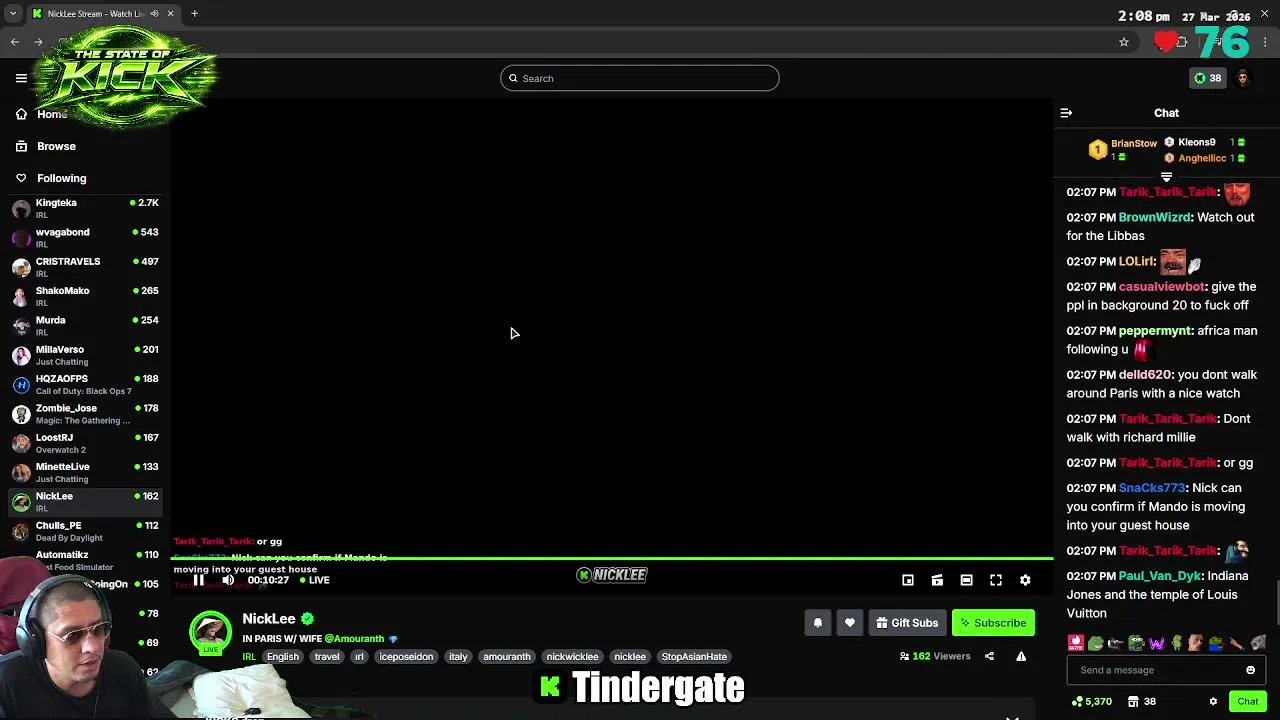The height and width of the screenshot is (720, 1280).
Task: Select NickLee channel in sidebar
Action: pyautogui.click(x=85, y=502)
